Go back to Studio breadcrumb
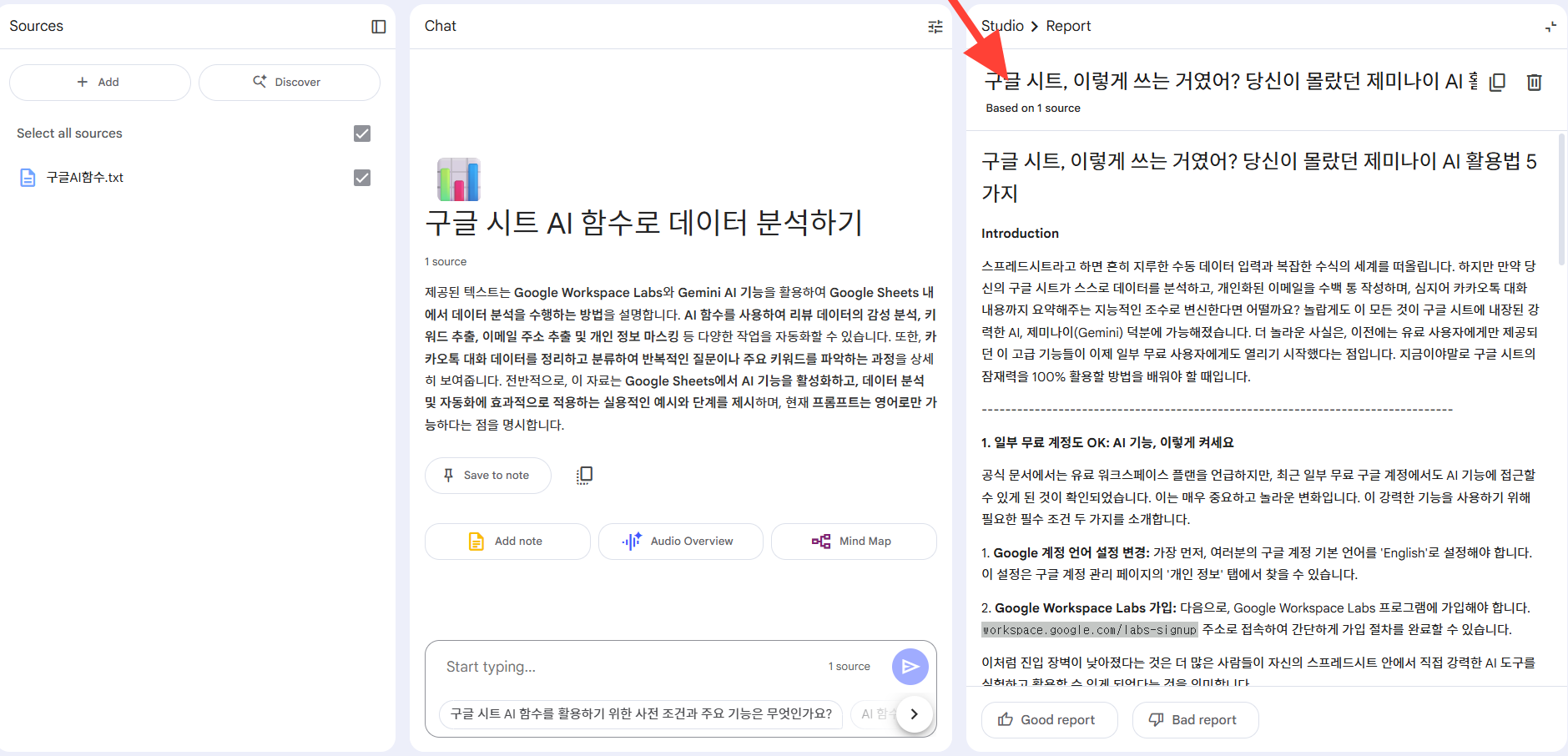The height and width of the screenshot is (756, 1568). coord(1002,26)
